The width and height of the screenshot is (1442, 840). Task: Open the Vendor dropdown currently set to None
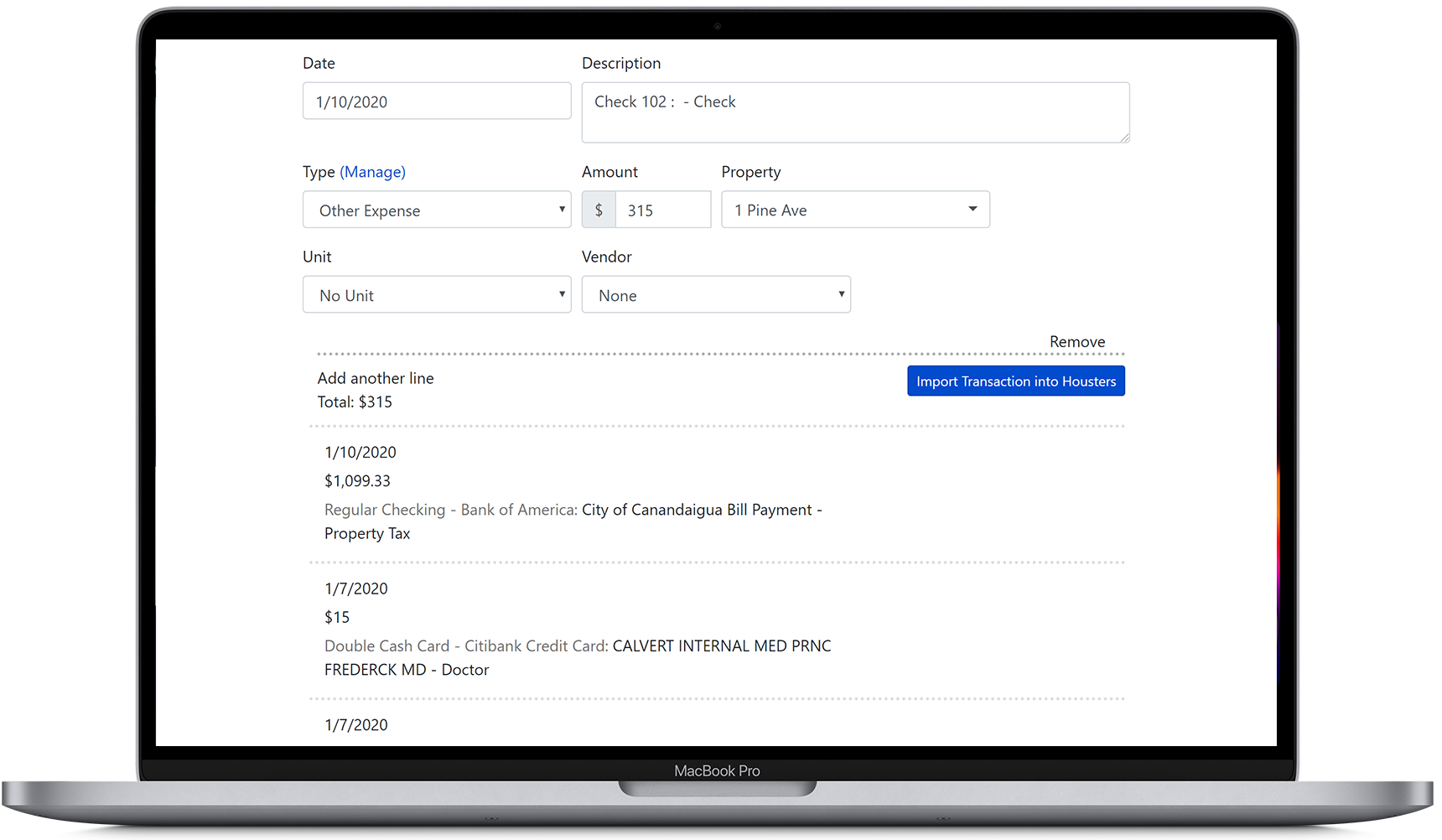[715, 294]
